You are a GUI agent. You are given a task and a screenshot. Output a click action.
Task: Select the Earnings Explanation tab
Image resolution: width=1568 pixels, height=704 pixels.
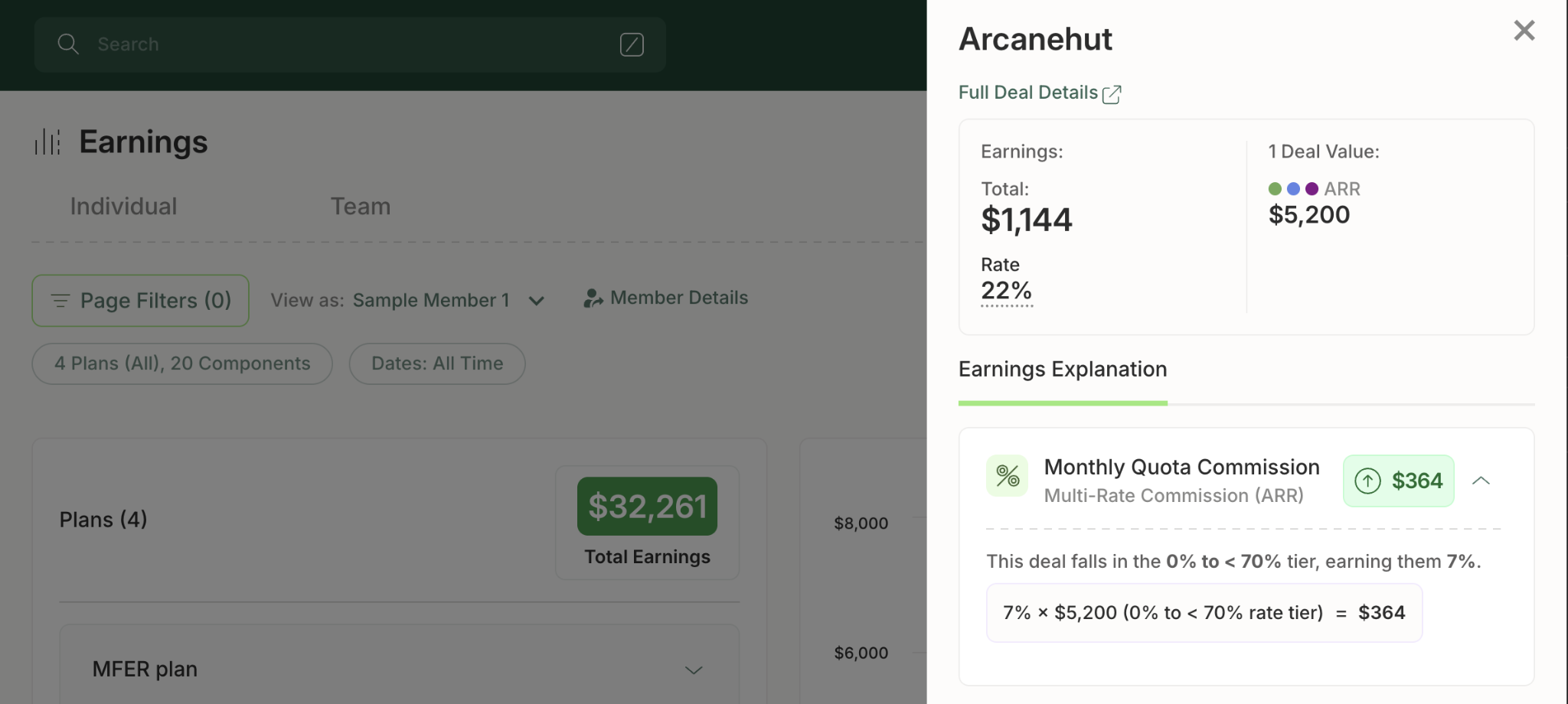pyautogui.click(x=1063, y=370)
